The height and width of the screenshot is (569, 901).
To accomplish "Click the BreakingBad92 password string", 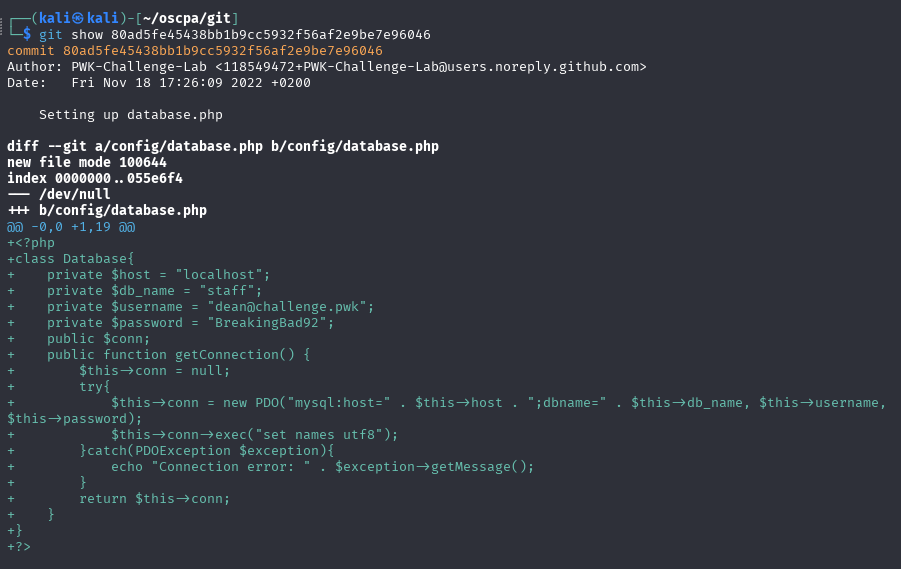I will [x=270, y=323].
